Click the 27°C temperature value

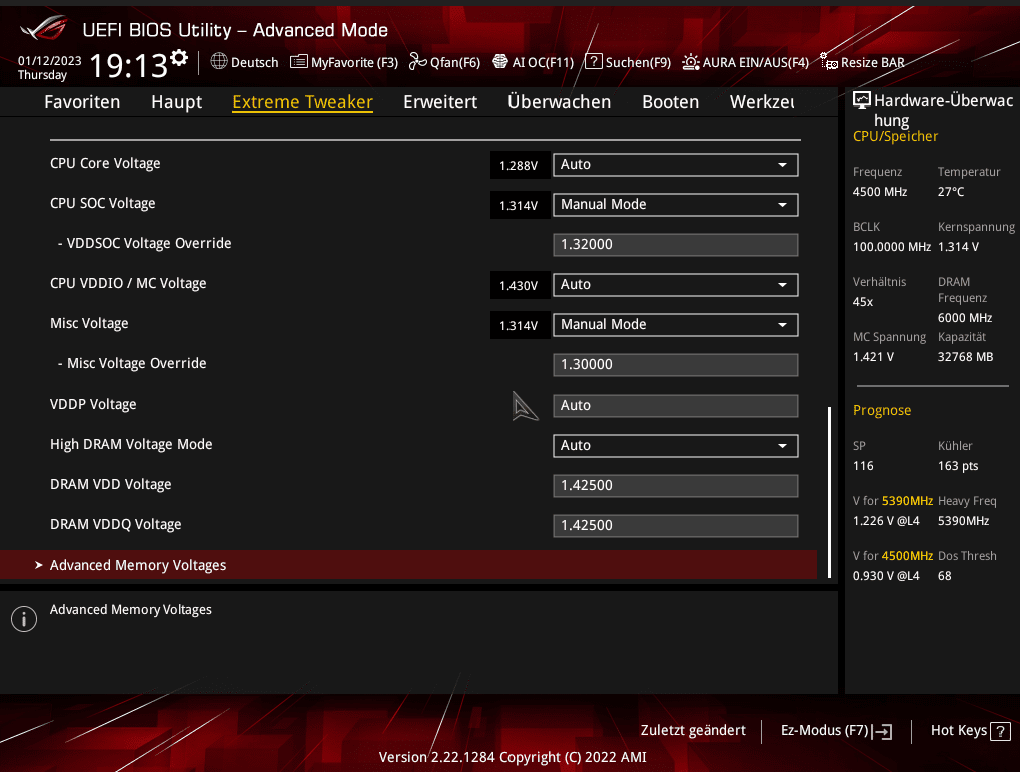click(951, 192)
